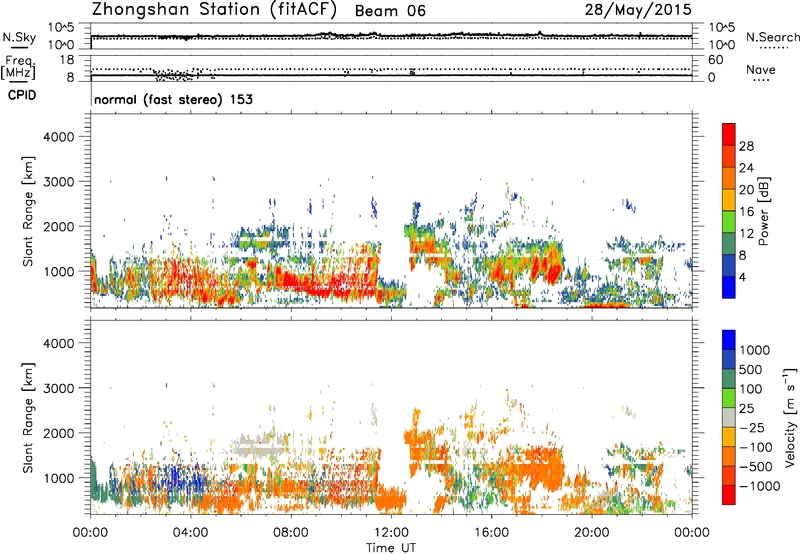Viewport: 800px width, 554px height.
Task: Click 'normal (fast stereo) 153' text
Action: 173,99
